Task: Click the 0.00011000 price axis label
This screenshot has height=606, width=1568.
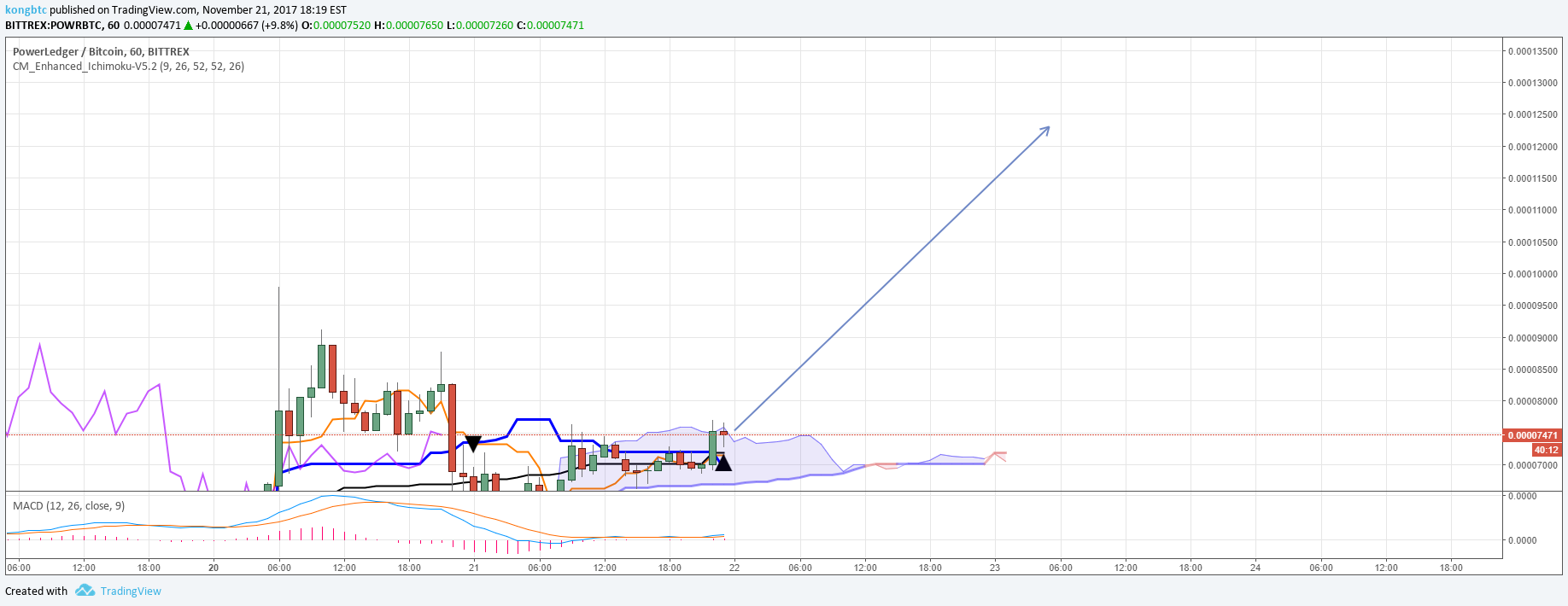Action: [x=1532, y=210]
